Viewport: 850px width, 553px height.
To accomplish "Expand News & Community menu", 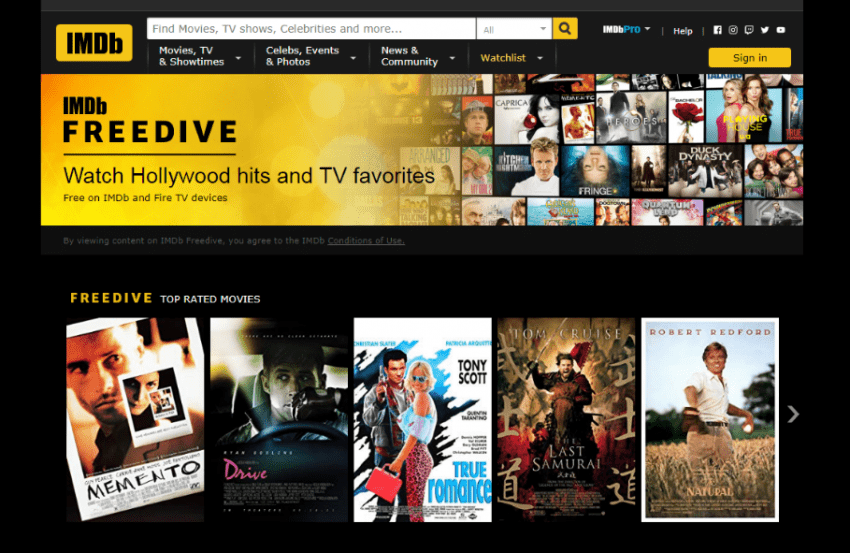I will pos(418,56).
